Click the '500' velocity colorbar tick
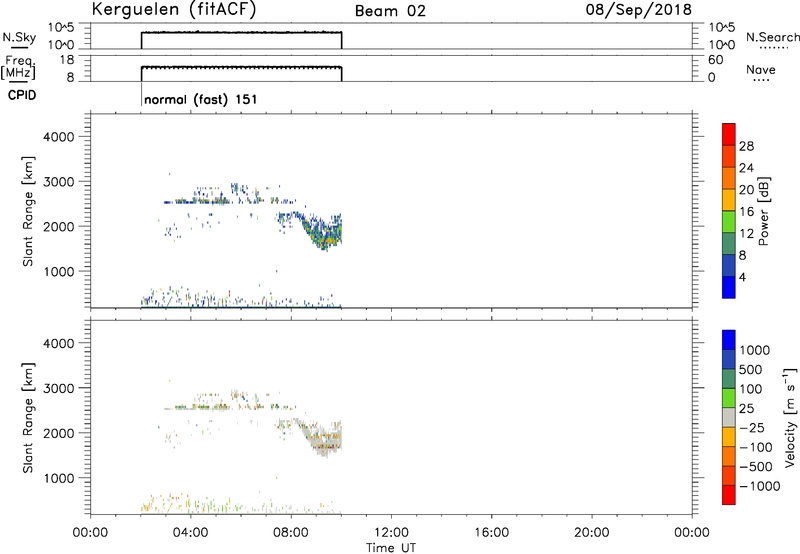 [750, 369]
